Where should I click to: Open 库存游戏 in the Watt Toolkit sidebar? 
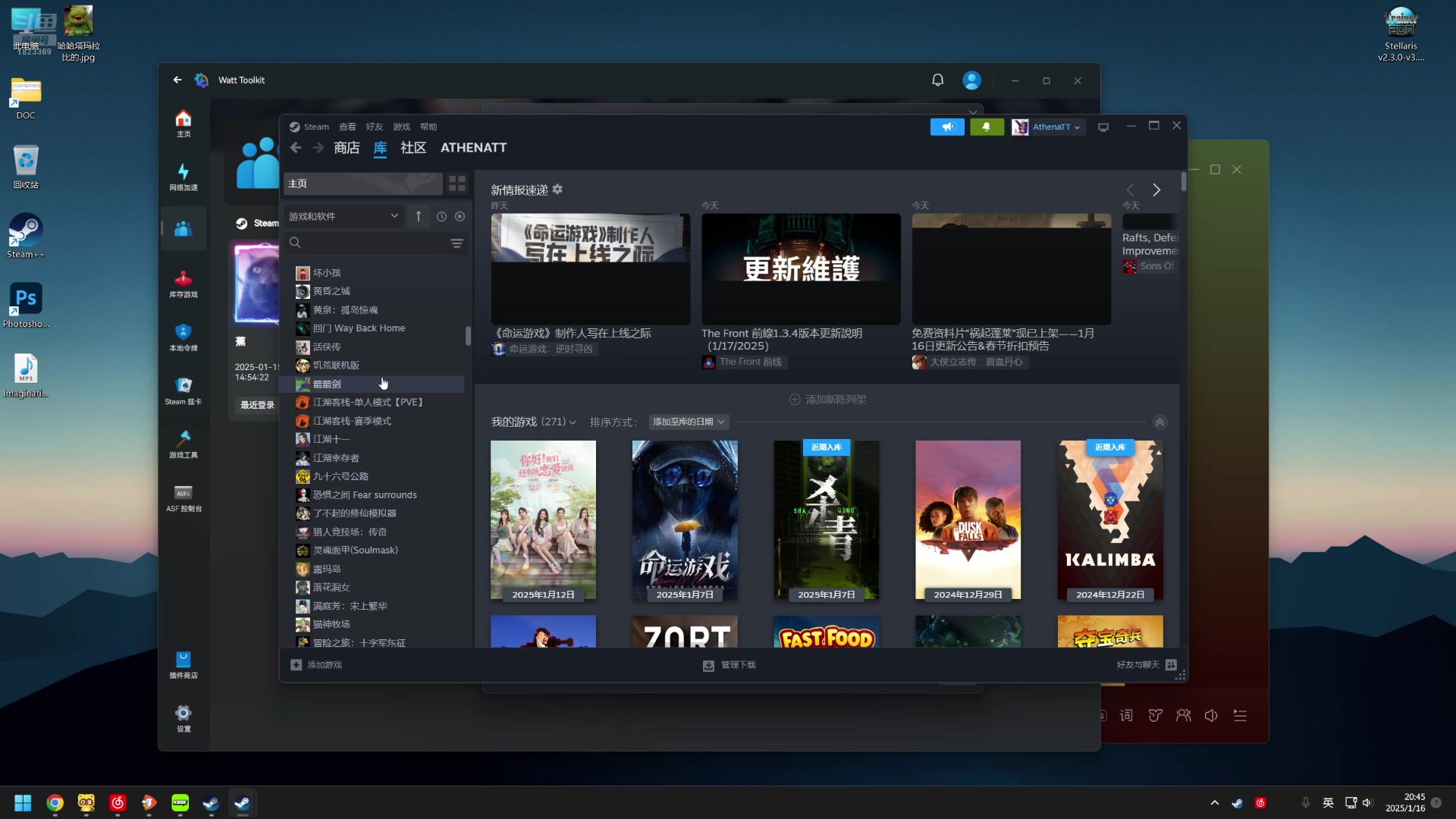click(184, 284)
